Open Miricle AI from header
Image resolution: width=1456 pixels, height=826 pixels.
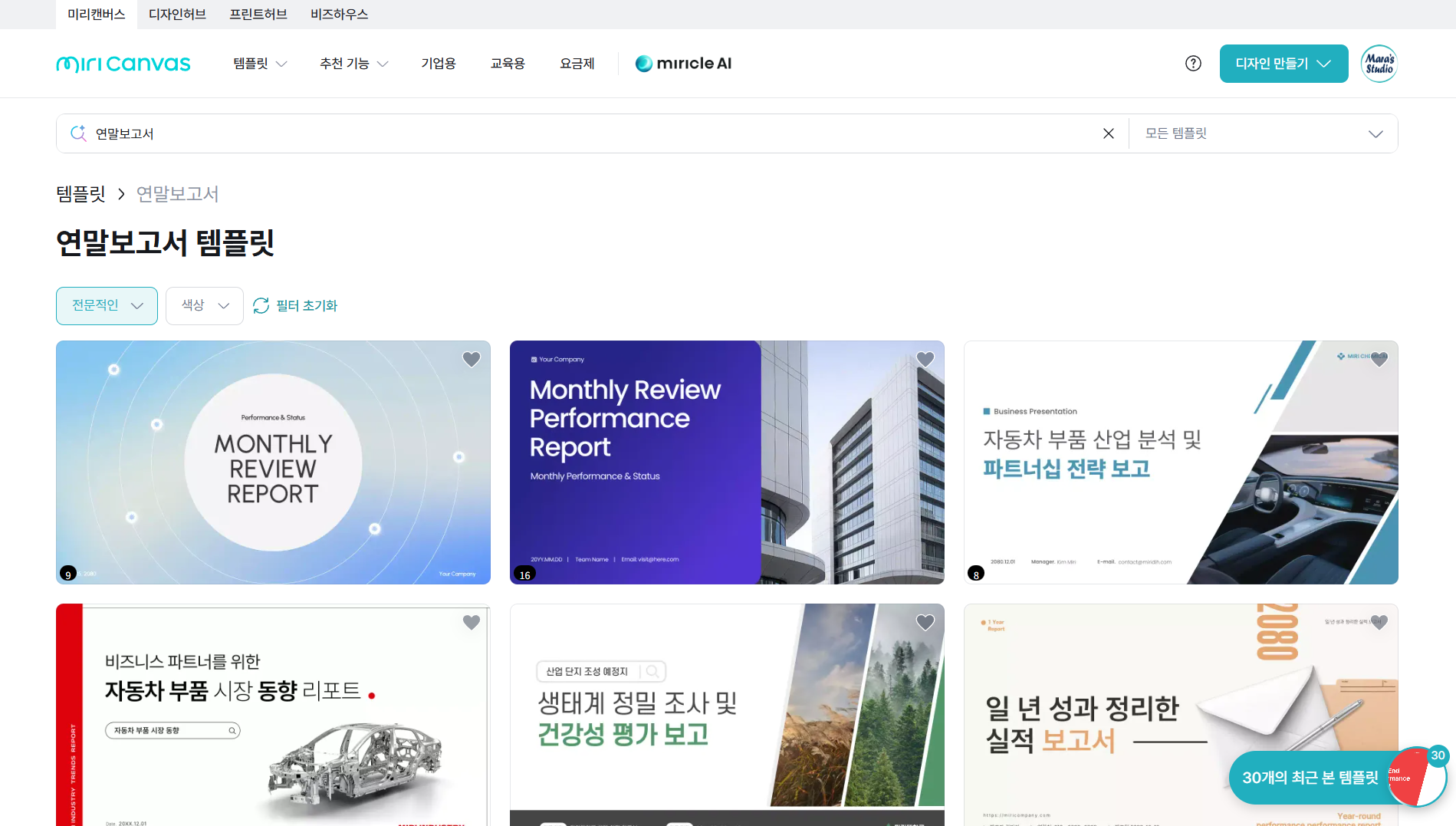pos(683,64)
